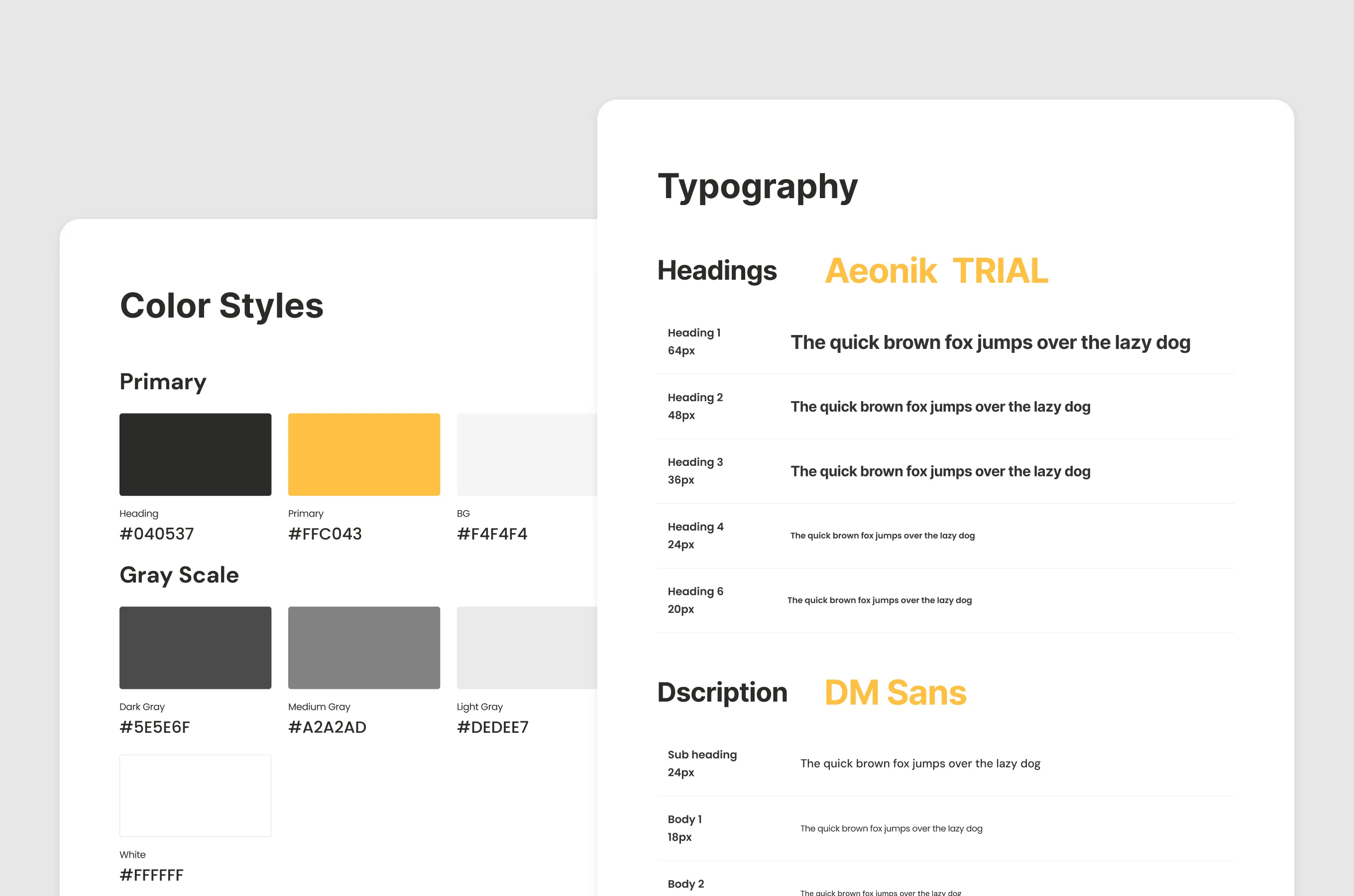Click the White name label
Screen dimensions: 1354x896
tap(132, 854)
